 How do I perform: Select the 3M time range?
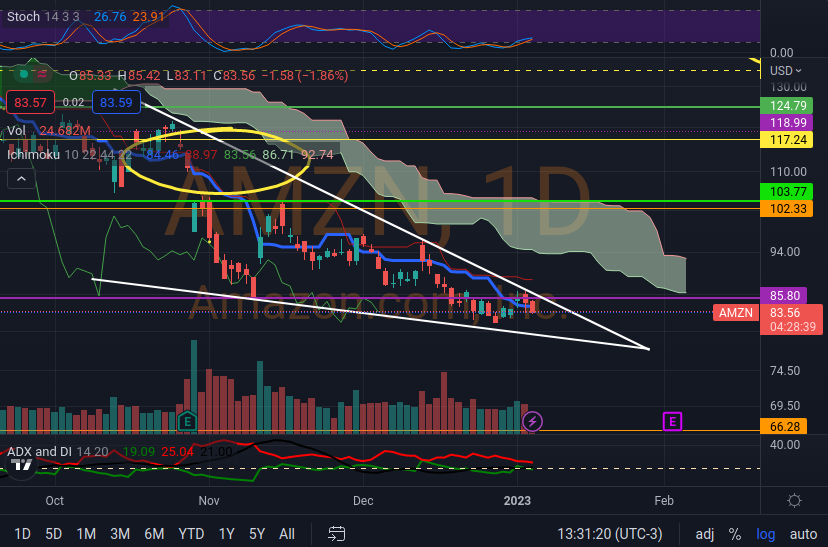click(120, 534)
